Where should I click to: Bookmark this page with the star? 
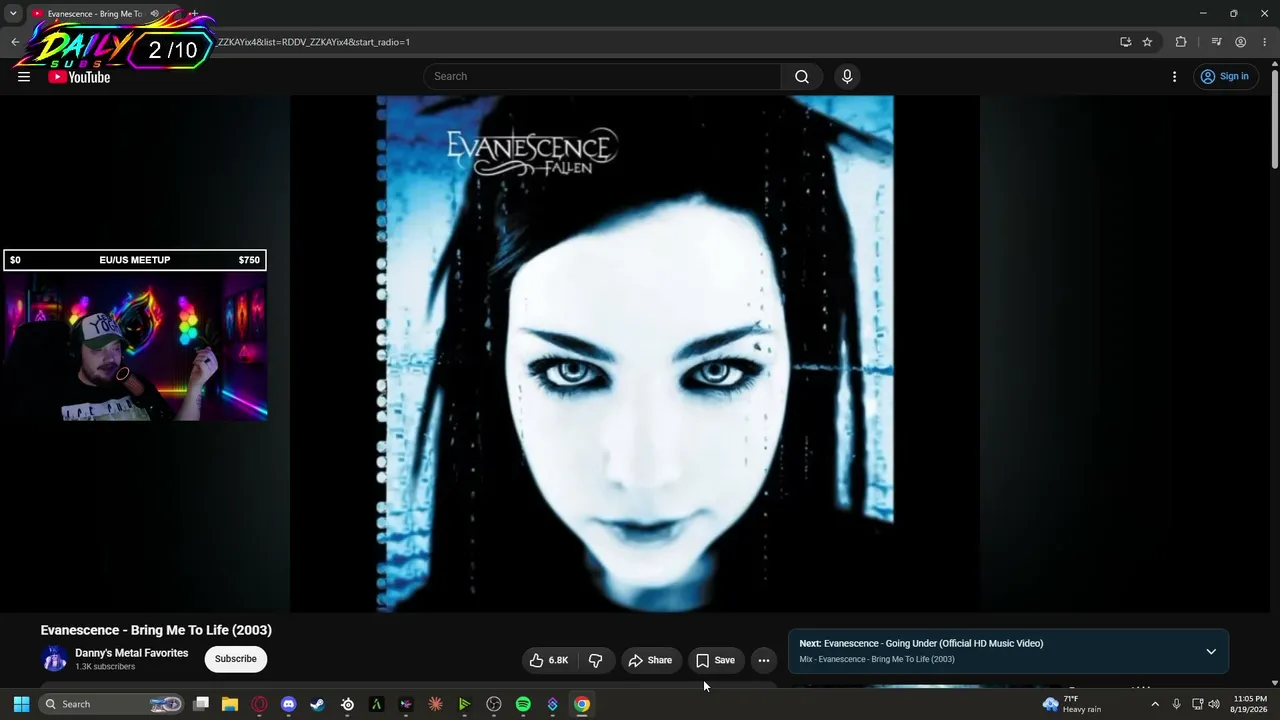click(1147, 42)
